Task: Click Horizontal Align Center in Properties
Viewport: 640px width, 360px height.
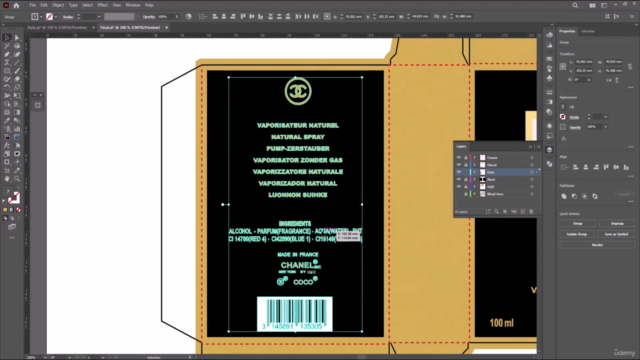Action: tap(586, 167)
